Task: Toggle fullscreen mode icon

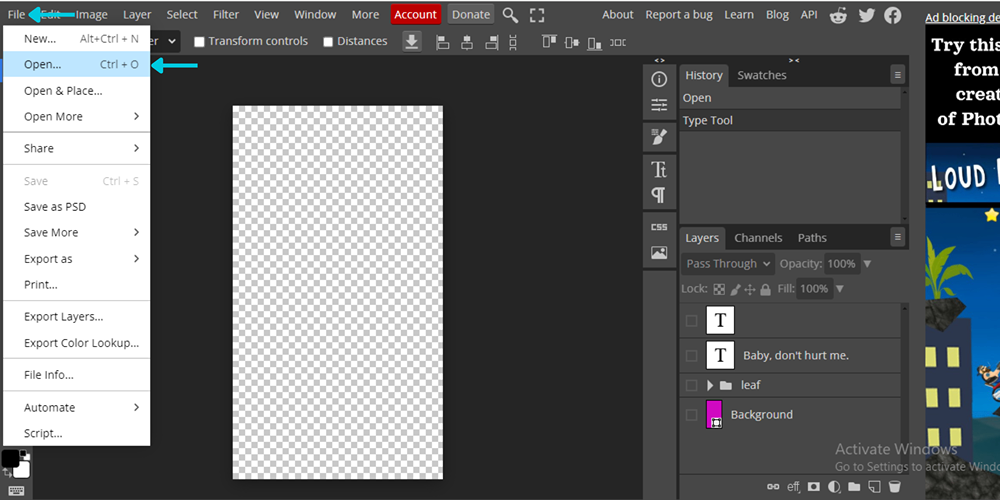Action: pyautogui.click(x=537, y=15)
